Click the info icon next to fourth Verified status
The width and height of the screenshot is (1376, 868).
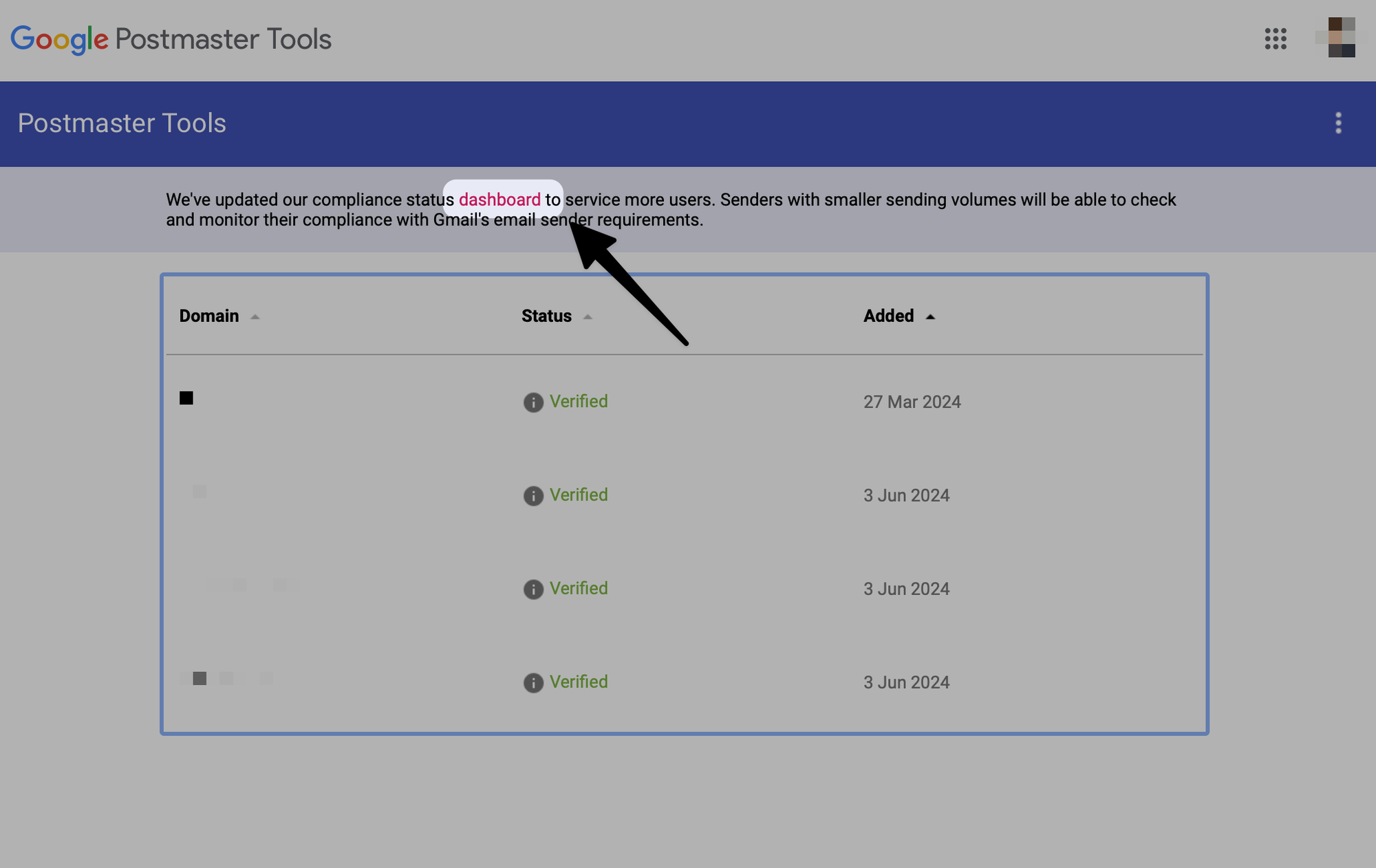(533, 682)
